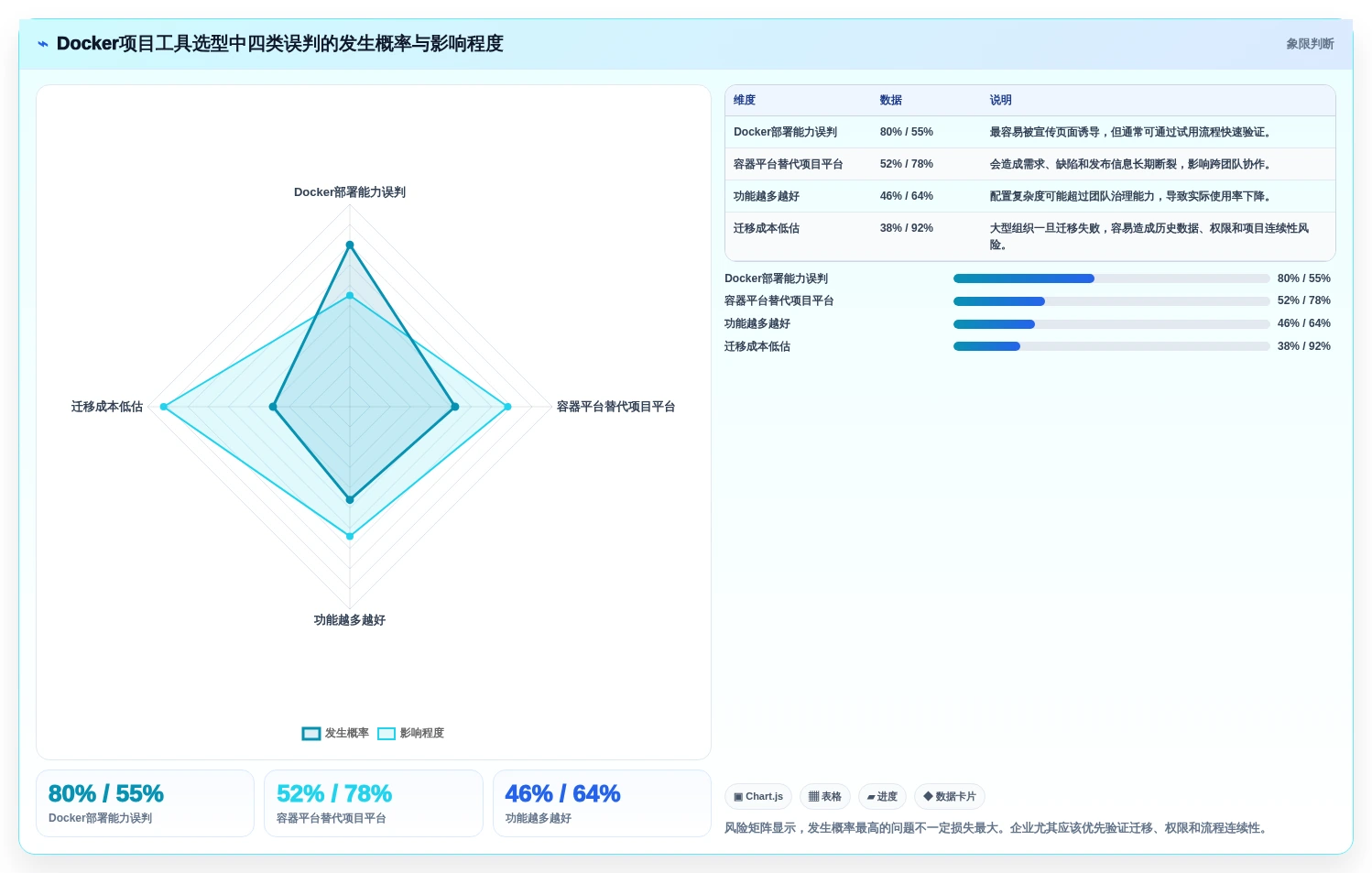Screen dimensions: 1372x873
Task: Select table row Docker部署能力误判
Action: [x=1030, y=132]
